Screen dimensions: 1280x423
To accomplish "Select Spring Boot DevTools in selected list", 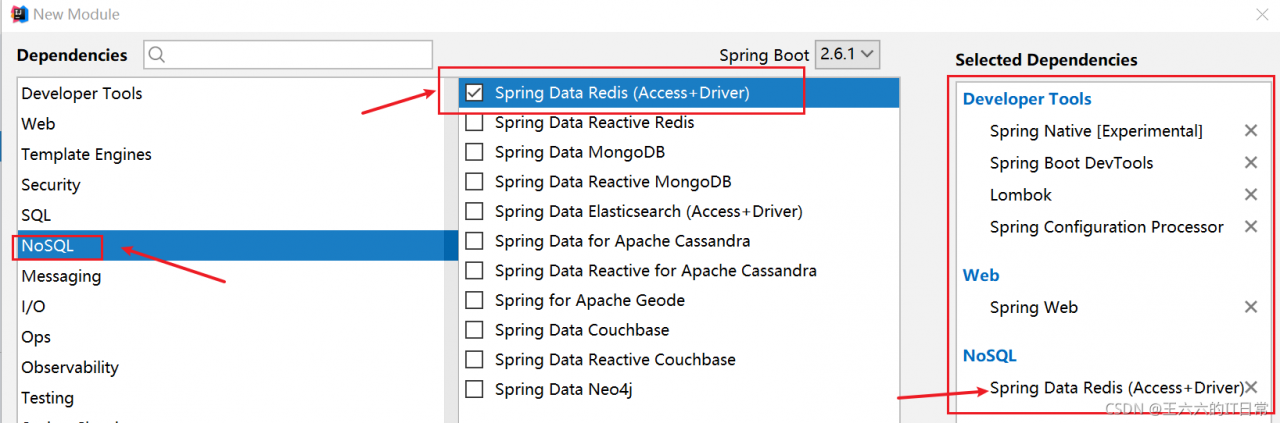I will tap(1072, 163).
